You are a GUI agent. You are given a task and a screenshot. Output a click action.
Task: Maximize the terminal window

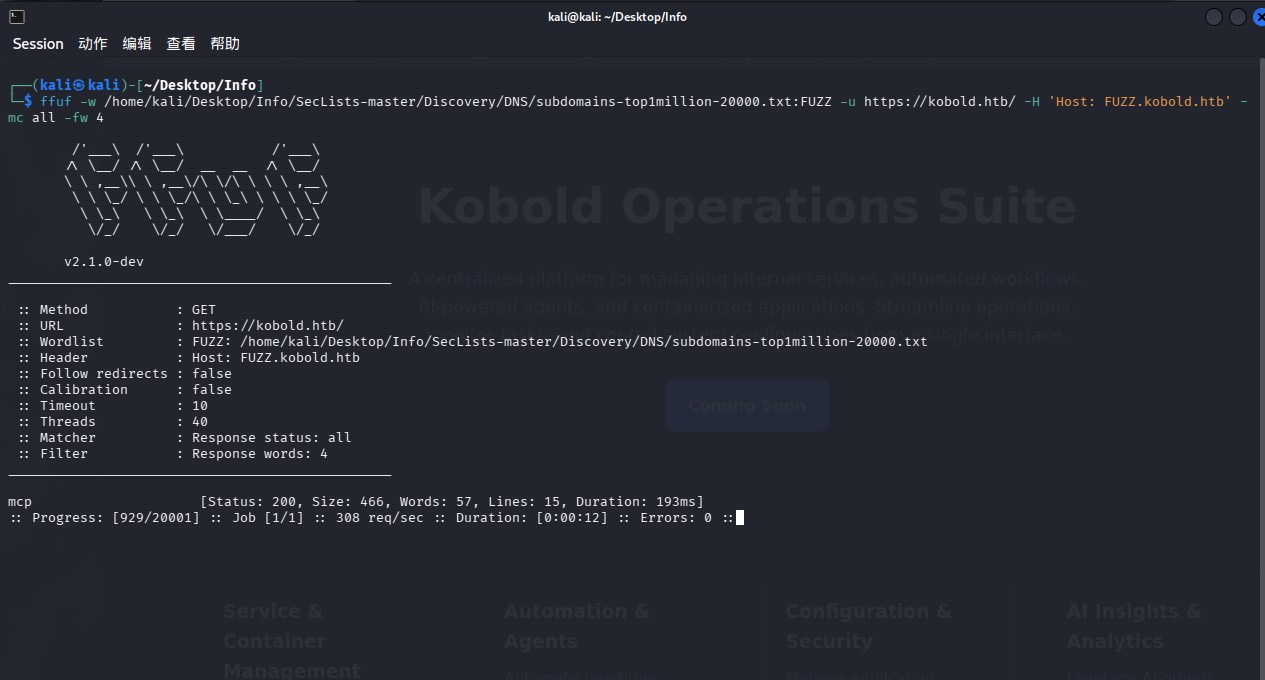pyautogui.click(x=1238, y=17)
